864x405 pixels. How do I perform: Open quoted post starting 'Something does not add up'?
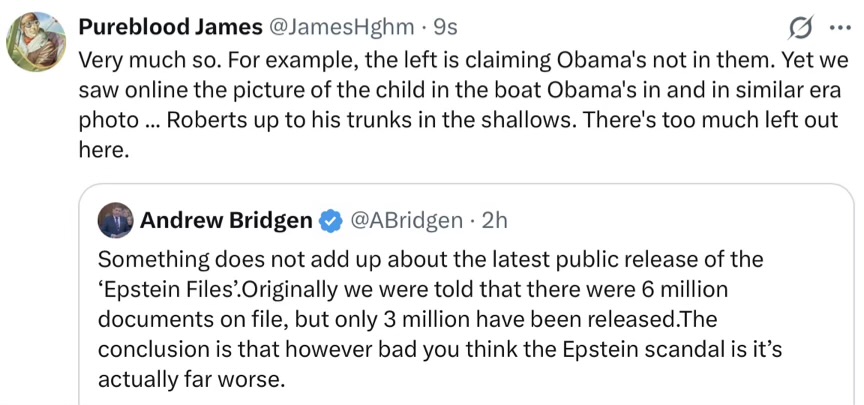tap(430, 320)
